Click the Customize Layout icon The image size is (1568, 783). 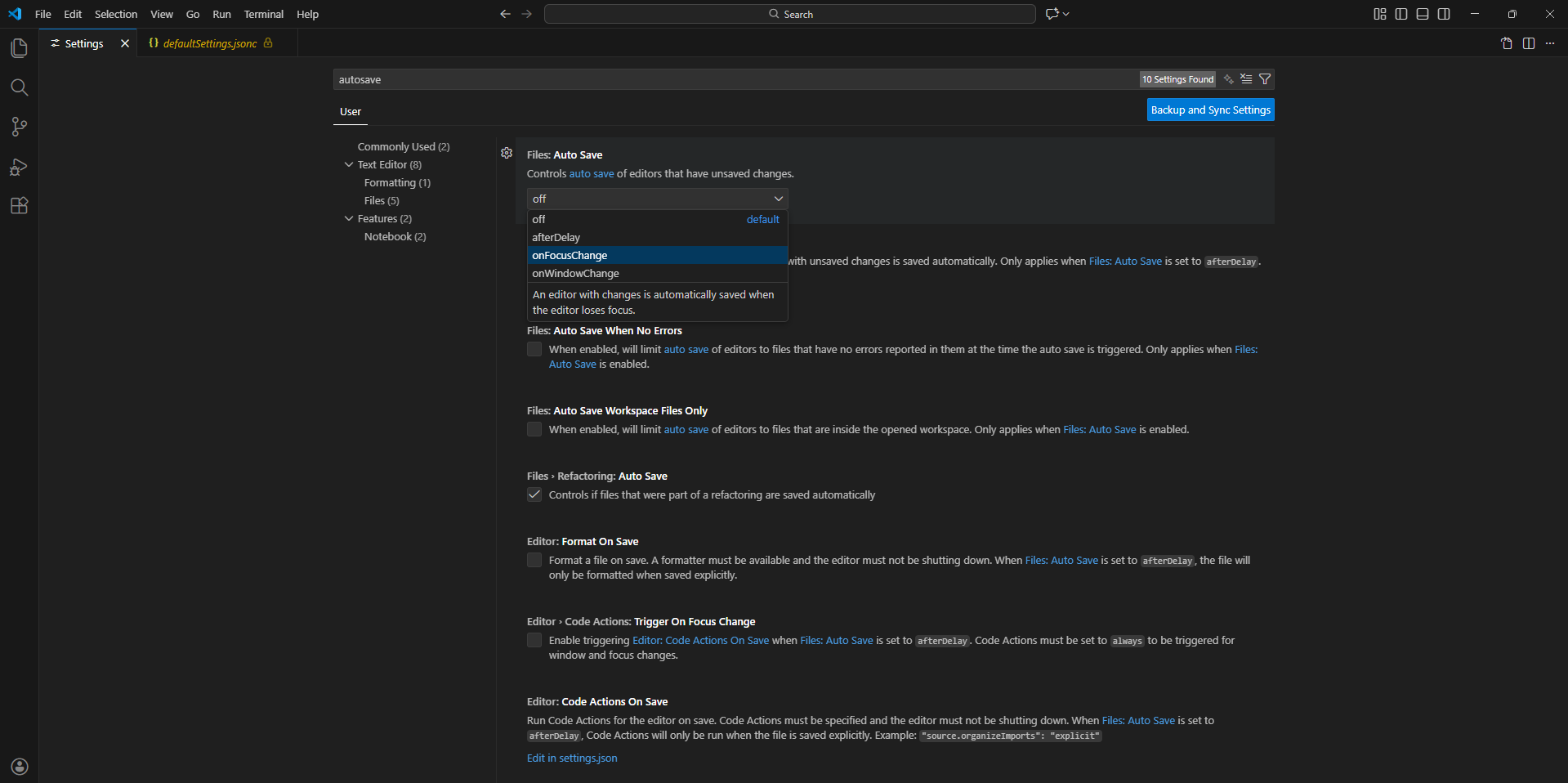(x=1380, y=14)
